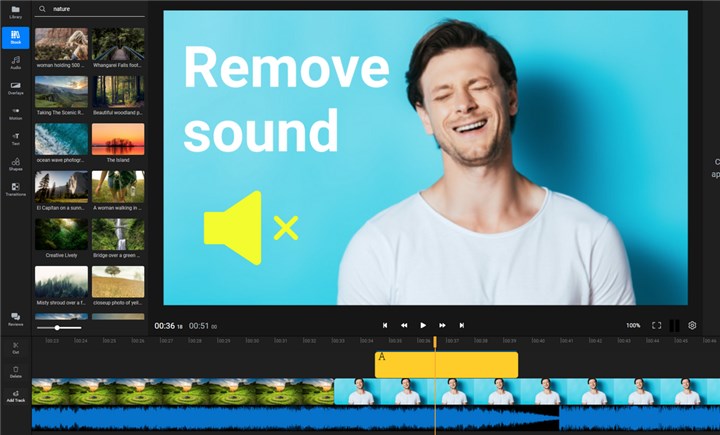
Task: Skip to start of video
Action: [385, 325]
